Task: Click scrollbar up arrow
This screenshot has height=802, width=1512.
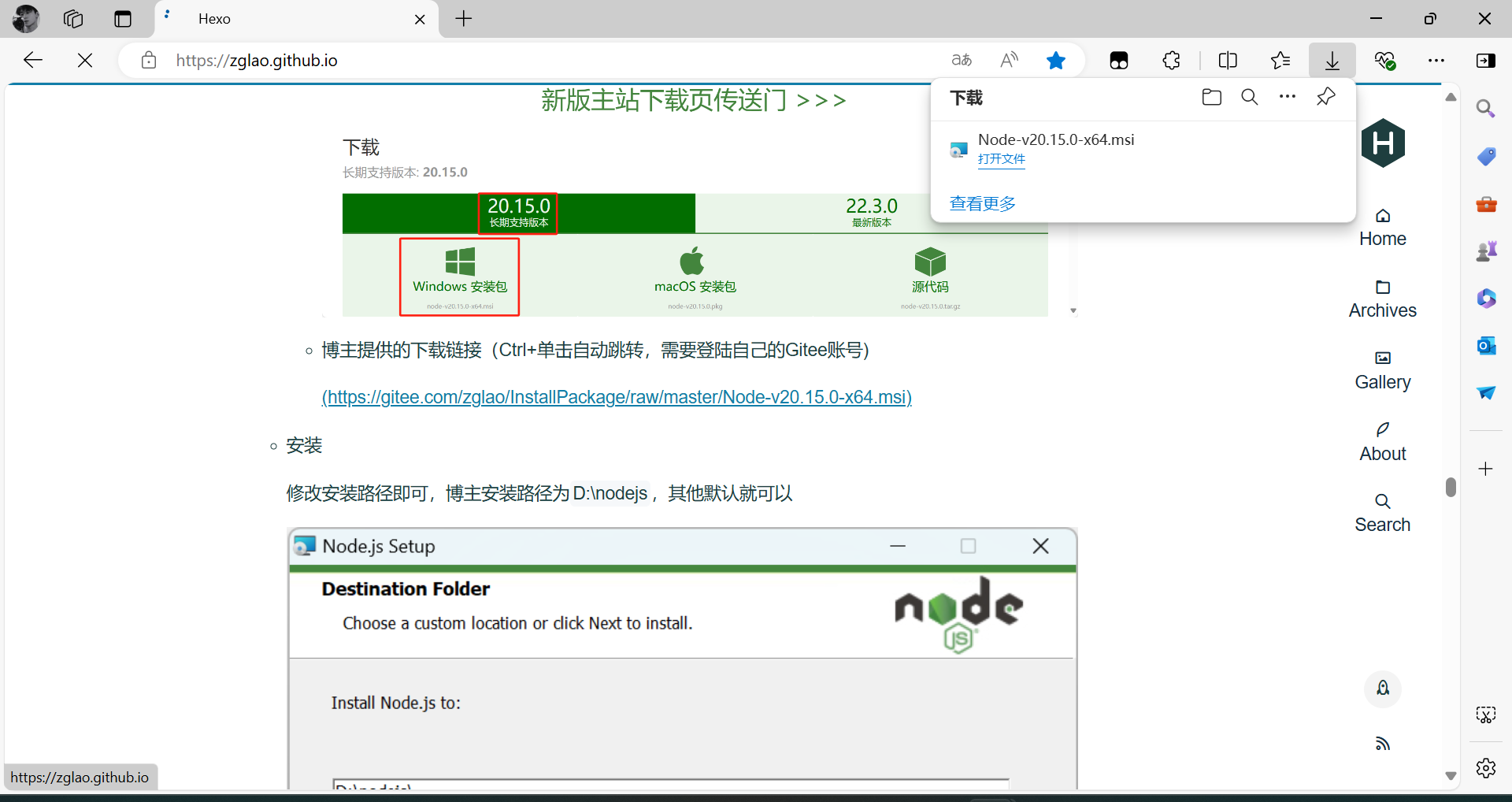Action: [x=1451, y=97]
